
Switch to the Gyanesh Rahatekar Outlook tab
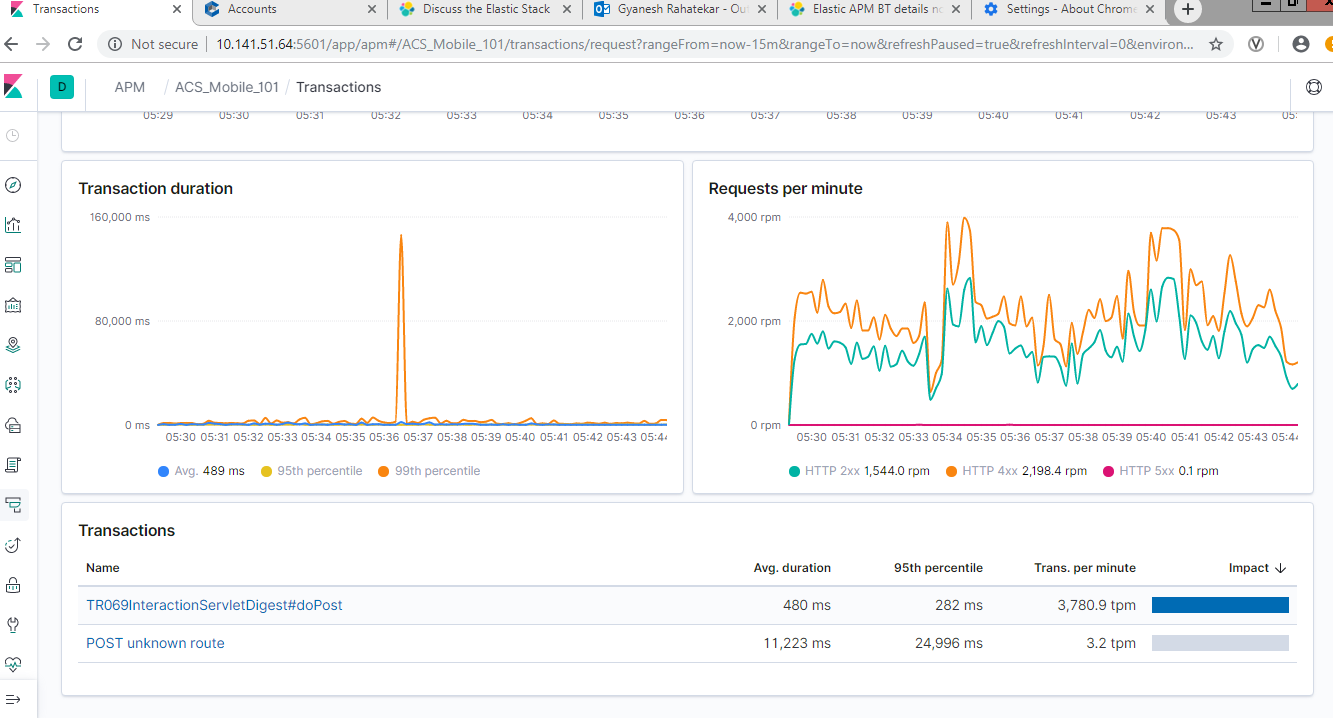(680, 10)
